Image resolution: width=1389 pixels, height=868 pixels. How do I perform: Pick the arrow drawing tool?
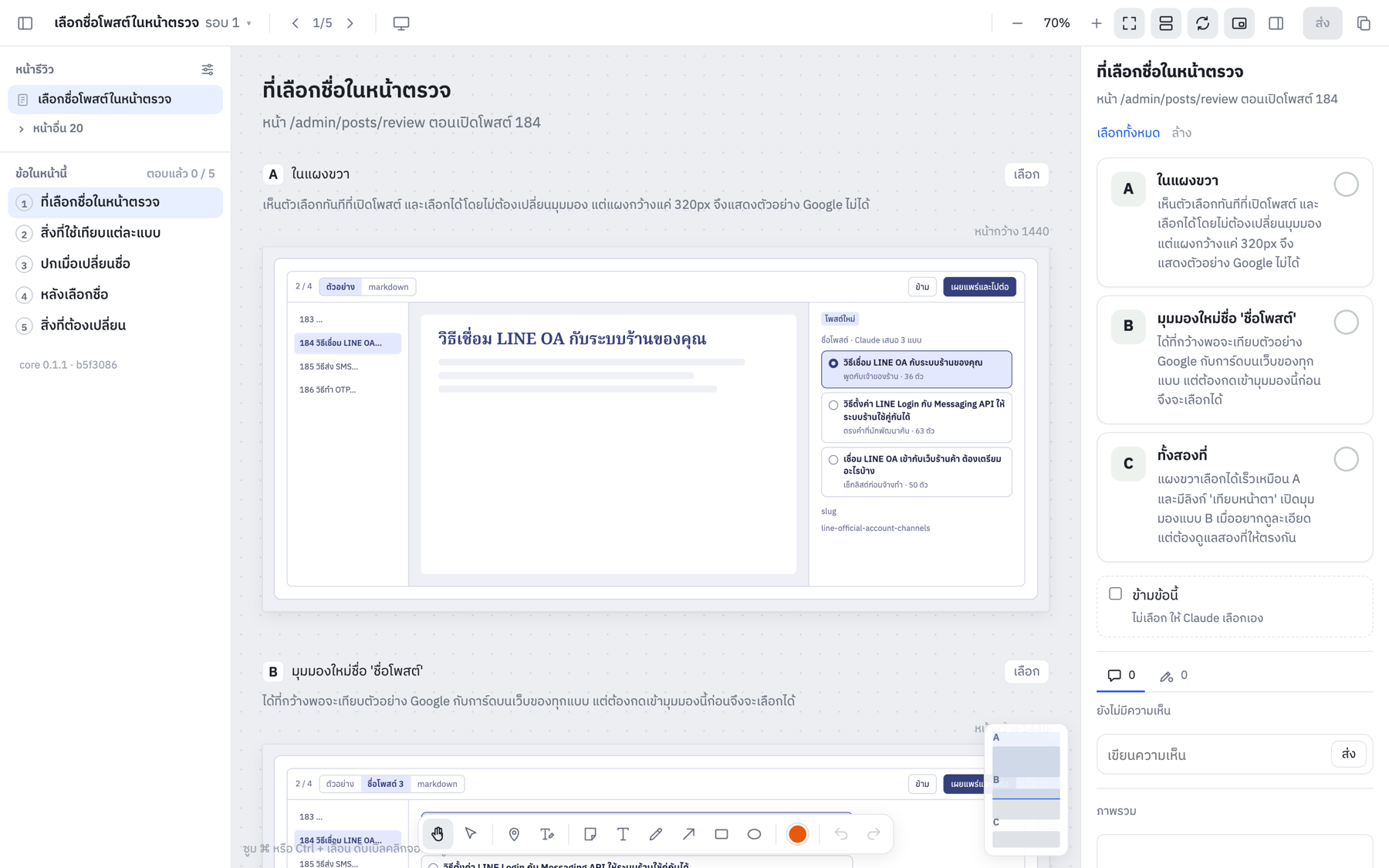coord(688,834)
